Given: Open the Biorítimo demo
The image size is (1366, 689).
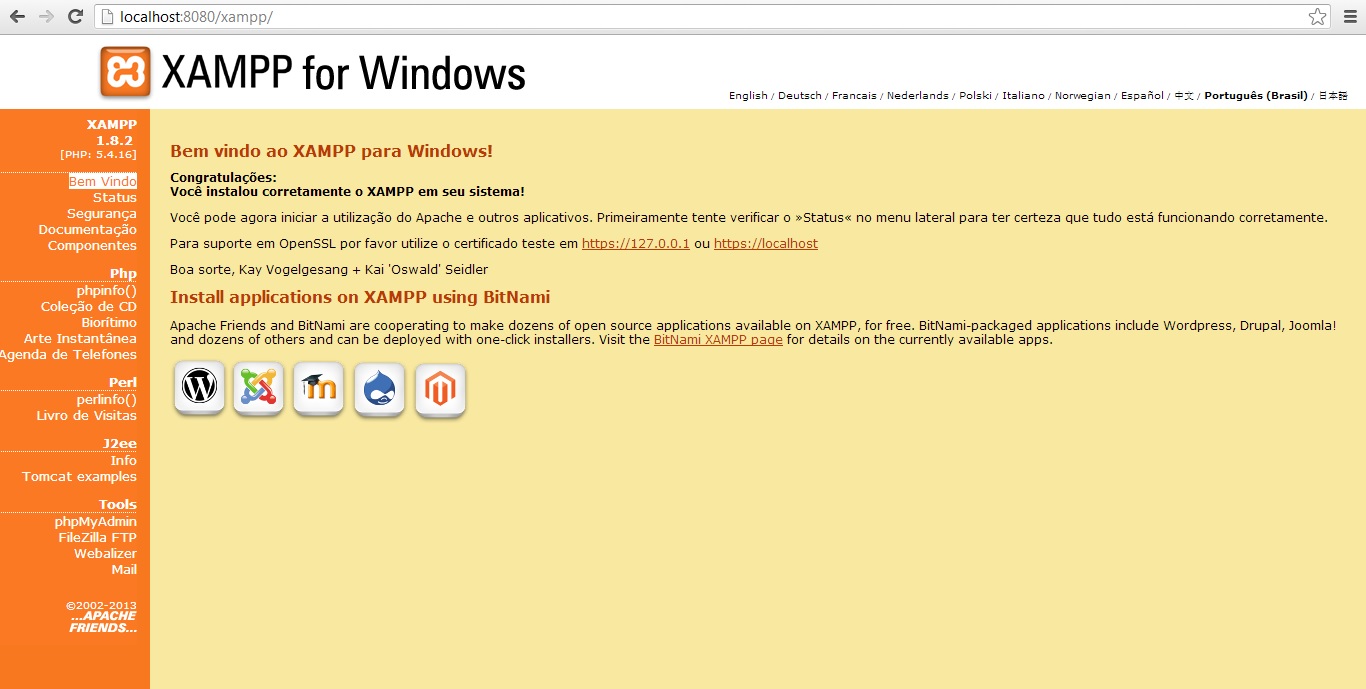Looking at the screenshot, I should click(x=109, y=323).
